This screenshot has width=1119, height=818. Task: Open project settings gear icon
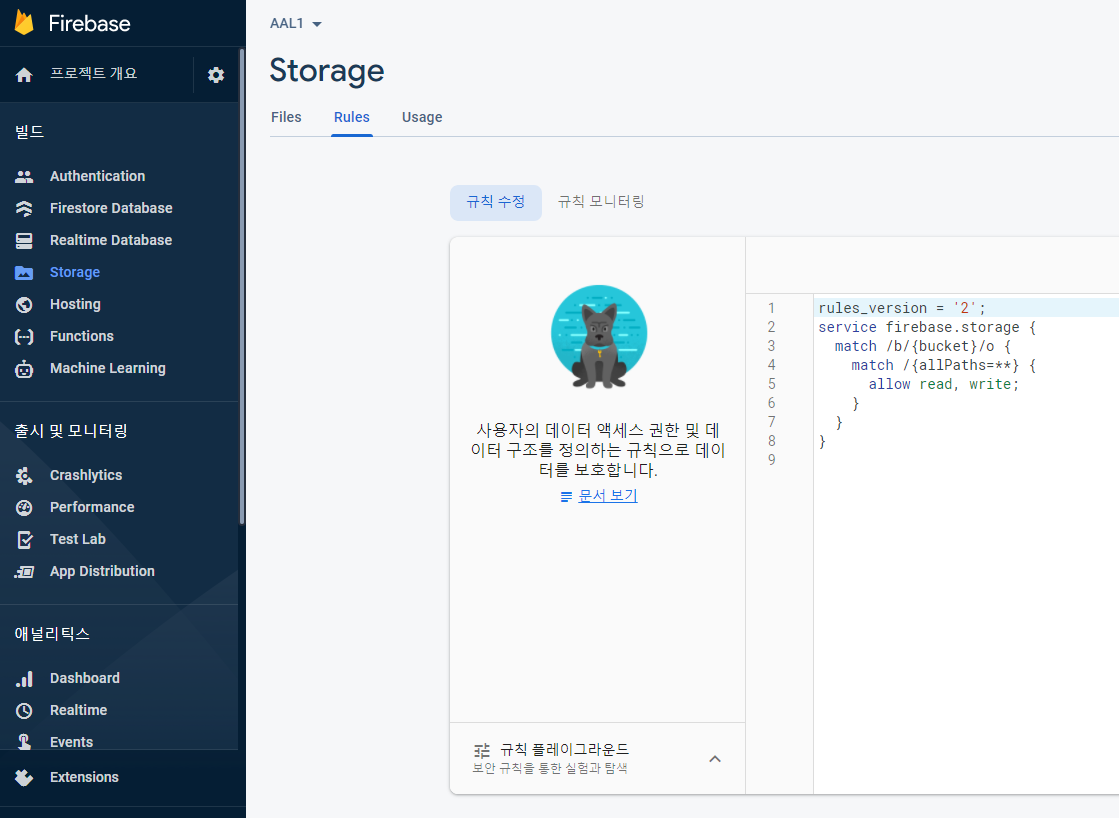(x=216, y=75)
